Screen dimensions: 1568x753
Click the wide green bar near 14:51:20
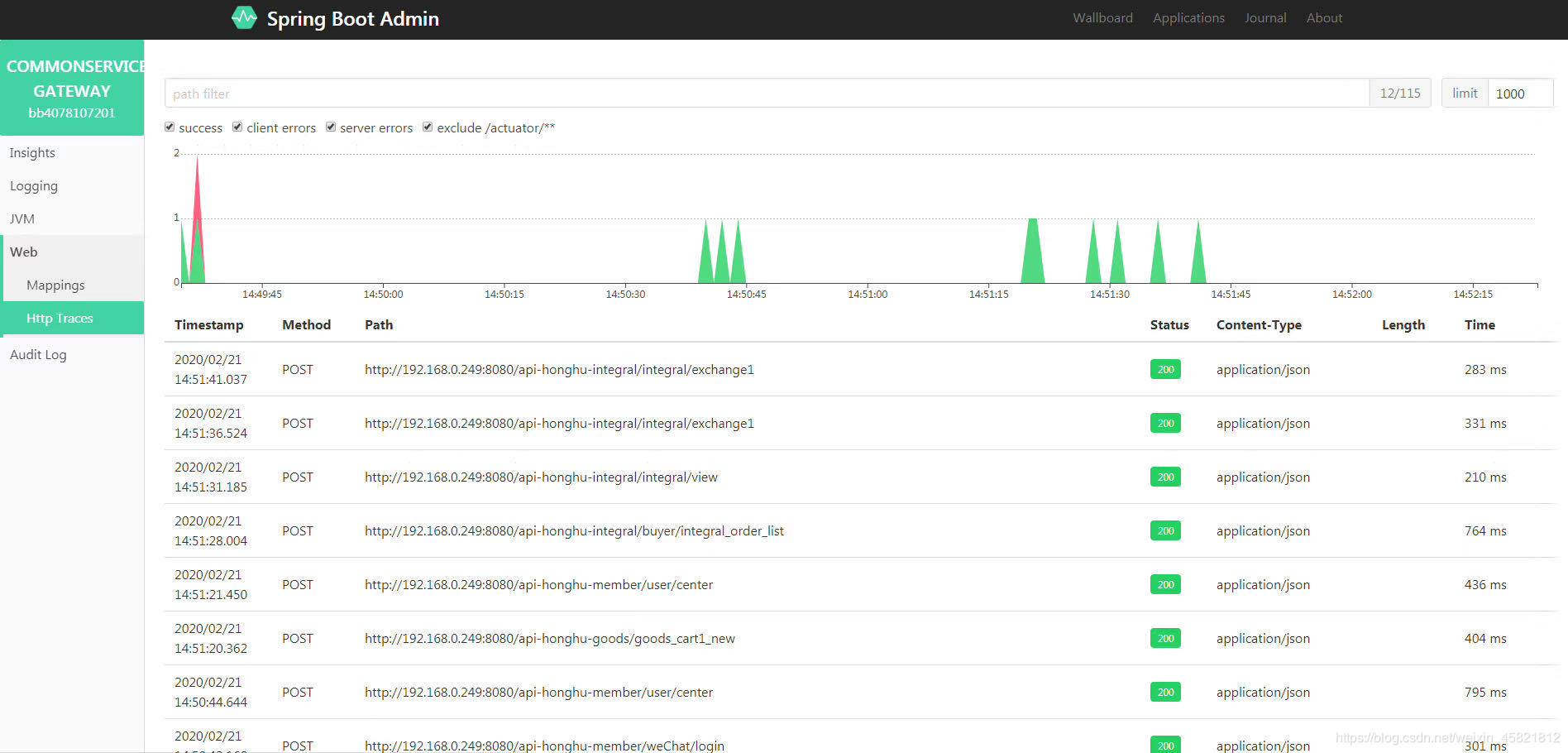tap(1032, 251)
